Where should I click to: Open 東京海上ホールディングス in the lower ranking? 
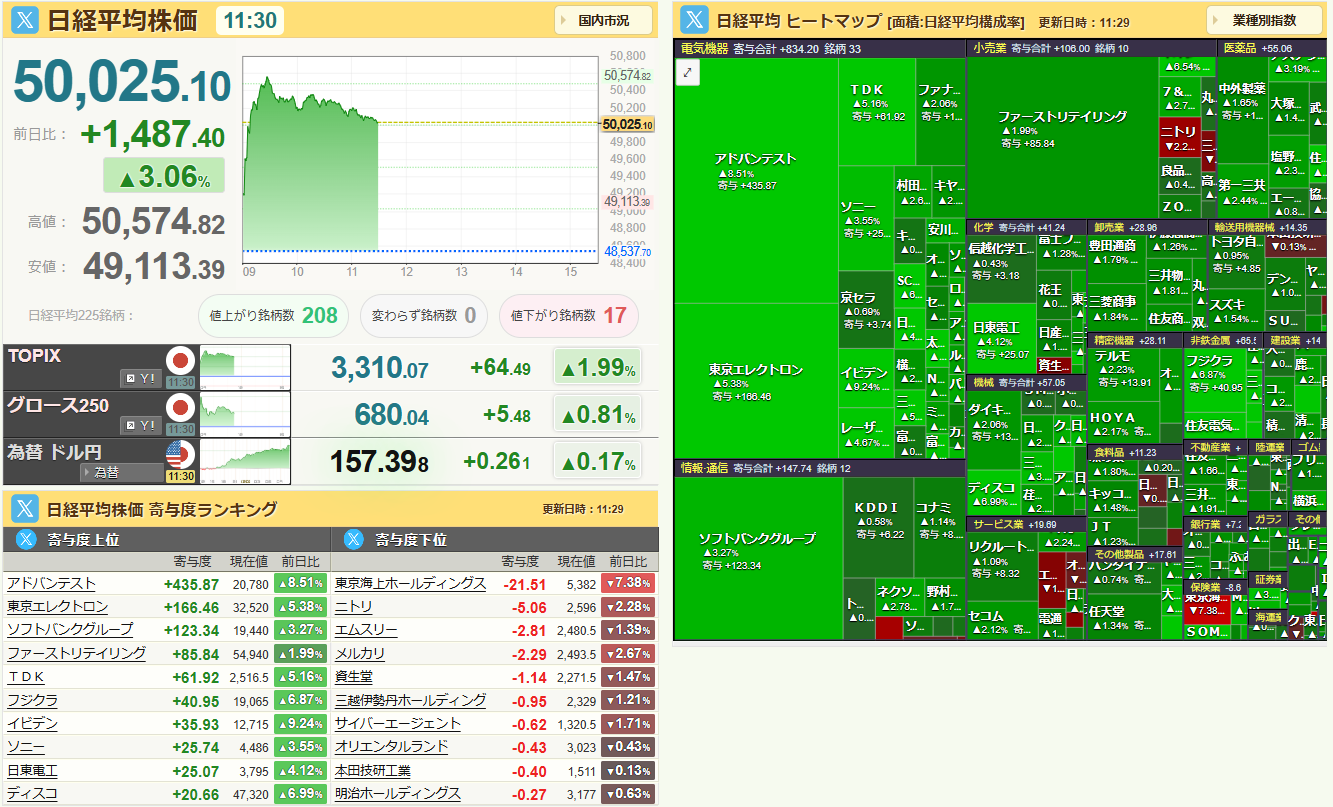coord(410,583)
